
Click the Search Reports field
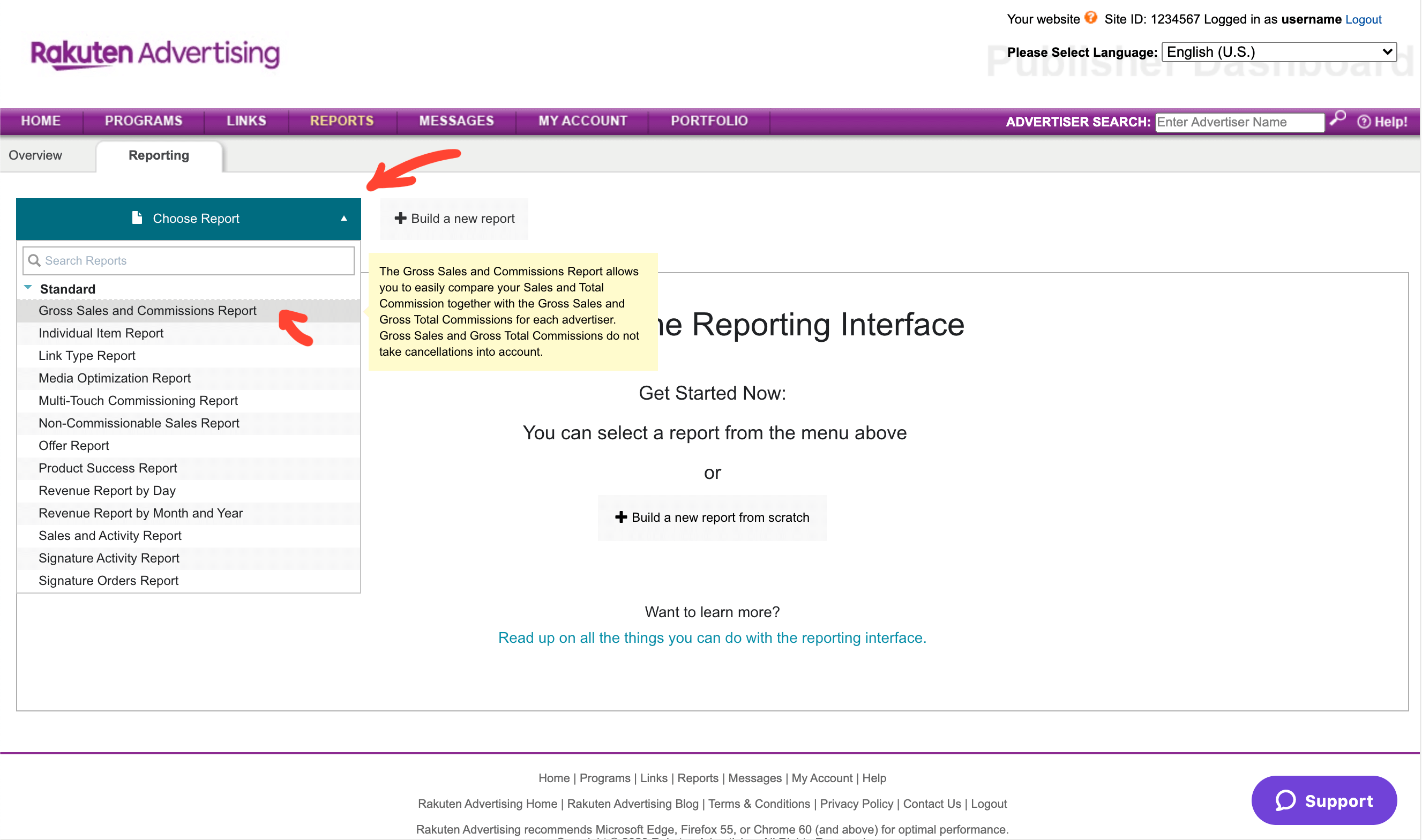(189, 260)
